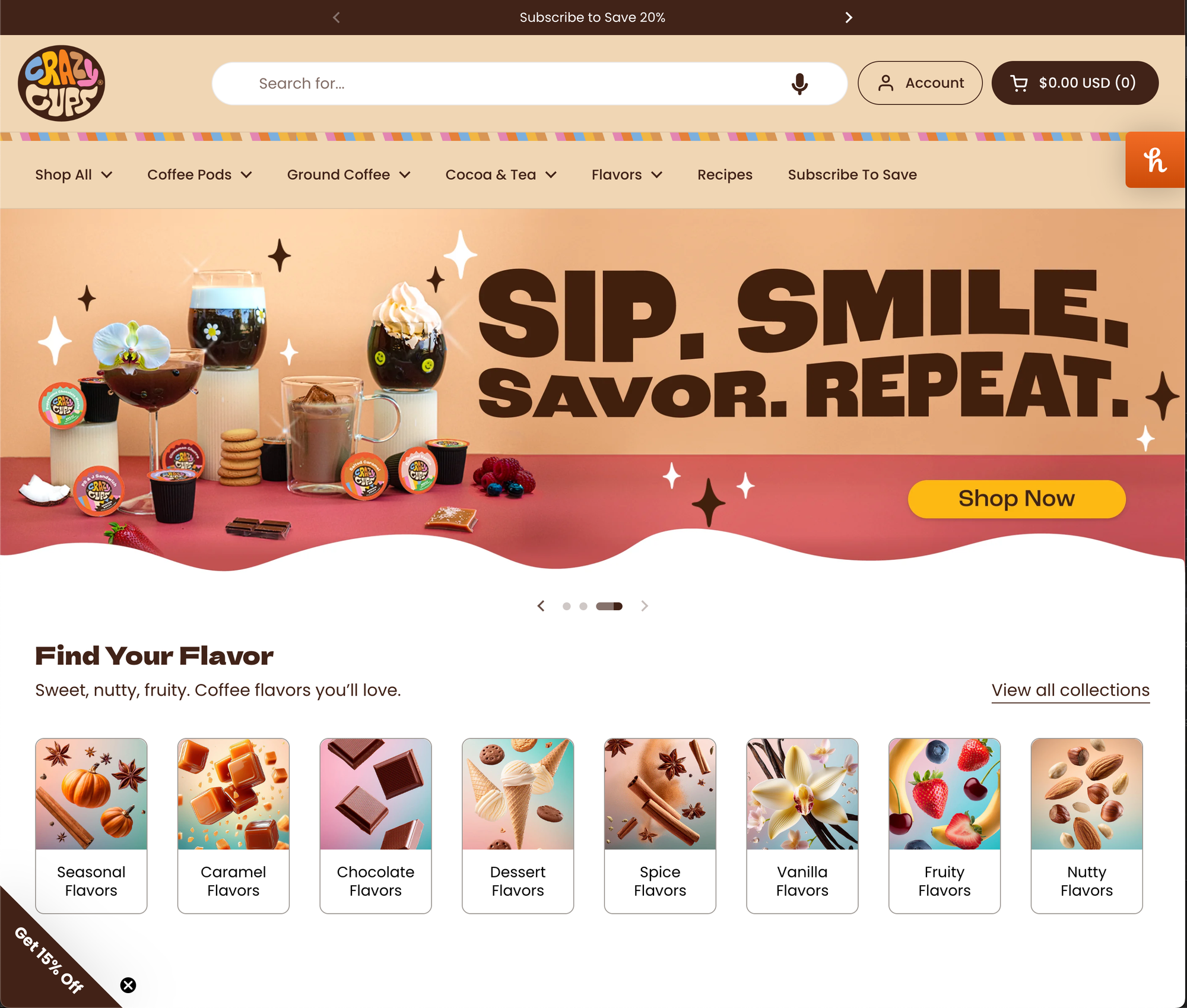Image resolution: width=1187 pixels, height=1008 pixels.
Task: Show previous announcement bar message
Action: (x=337, y=18)
